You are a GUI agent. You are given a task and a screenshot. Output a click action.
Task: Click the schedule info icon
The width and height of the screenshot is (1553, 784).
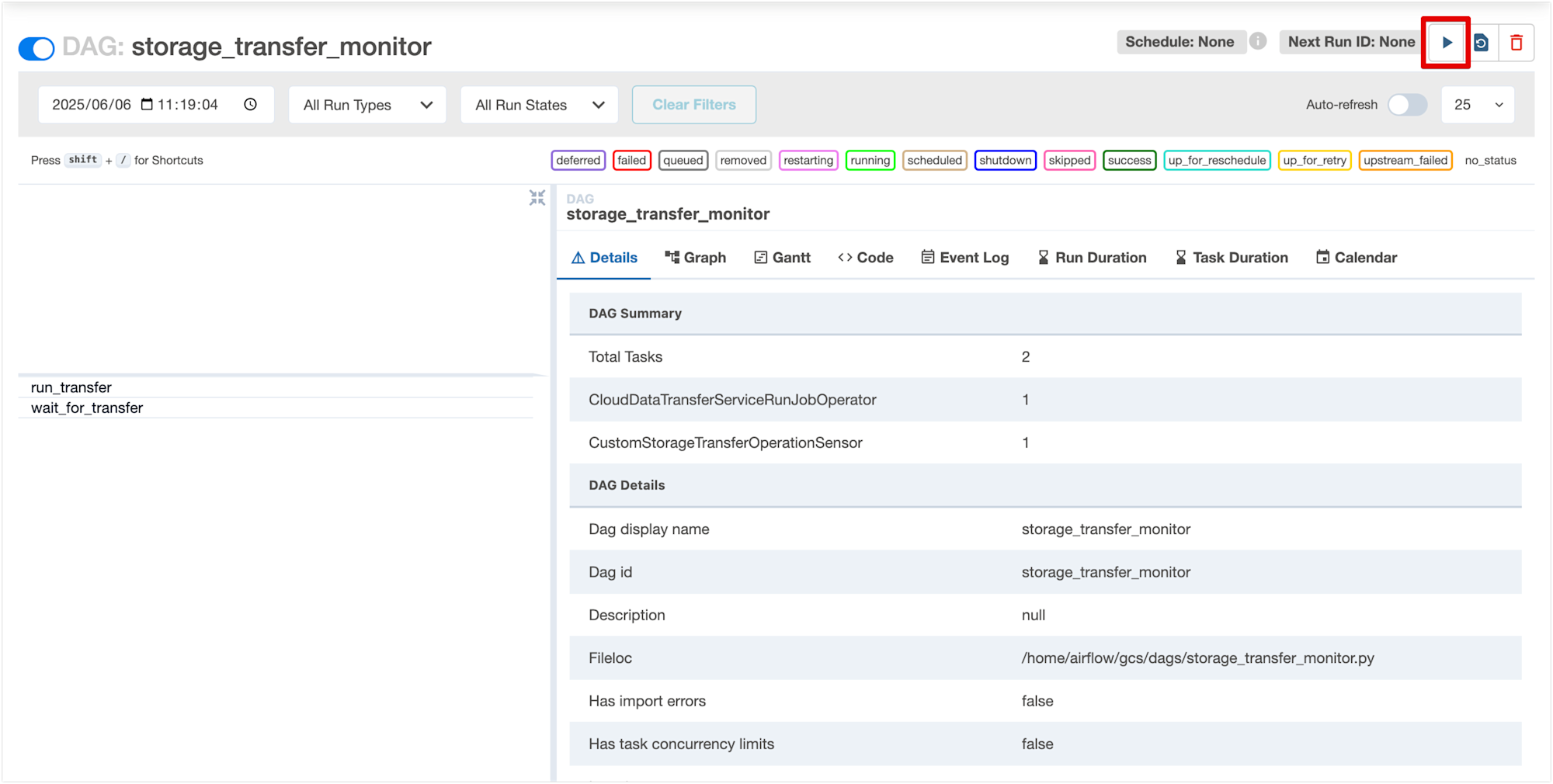click(1258, 41)
